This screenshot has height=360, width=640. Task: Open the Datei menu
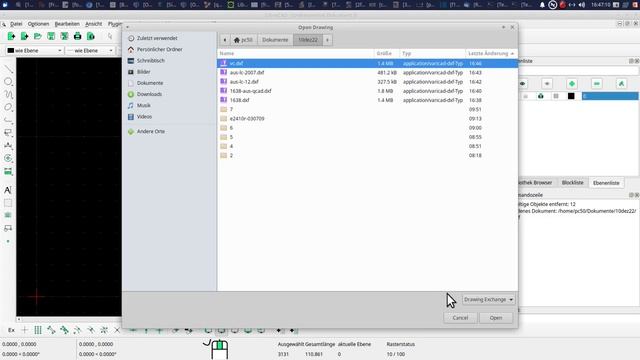click(x=16, y=24)
